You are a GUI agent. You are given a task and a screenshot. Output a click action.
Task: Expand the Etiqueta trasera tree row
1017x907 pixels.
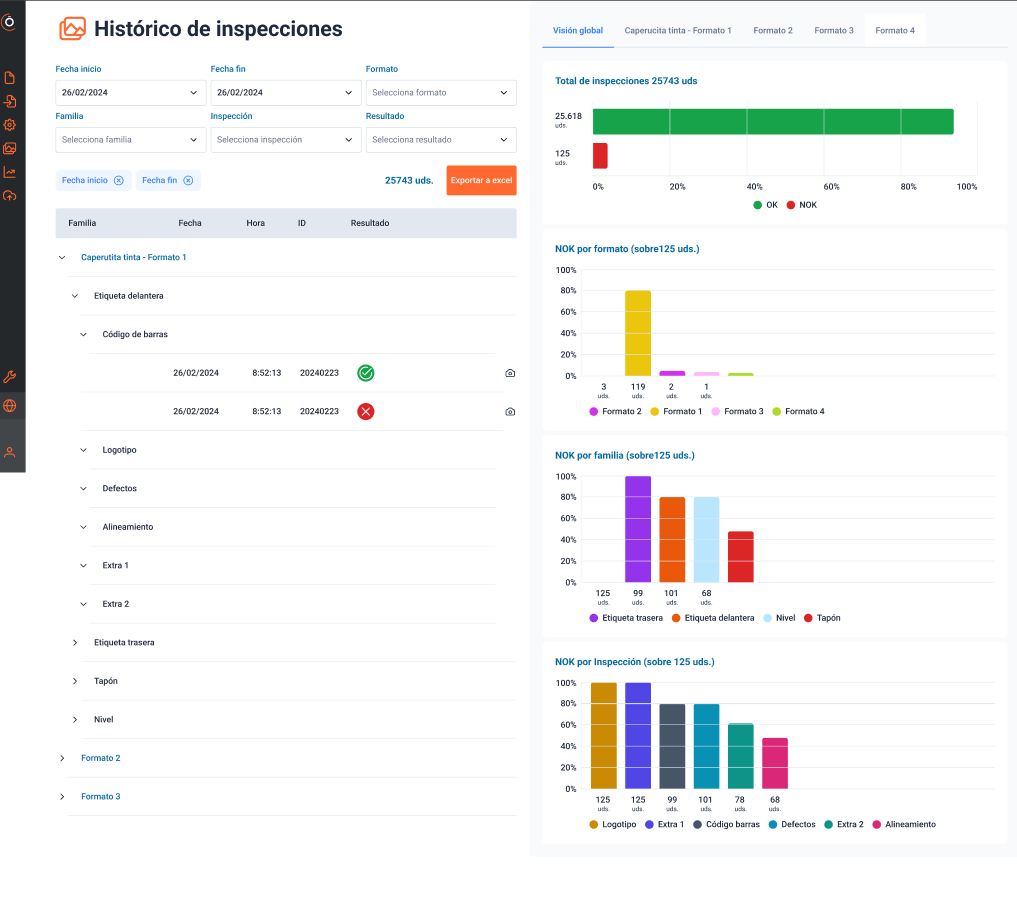click(75, 642)
